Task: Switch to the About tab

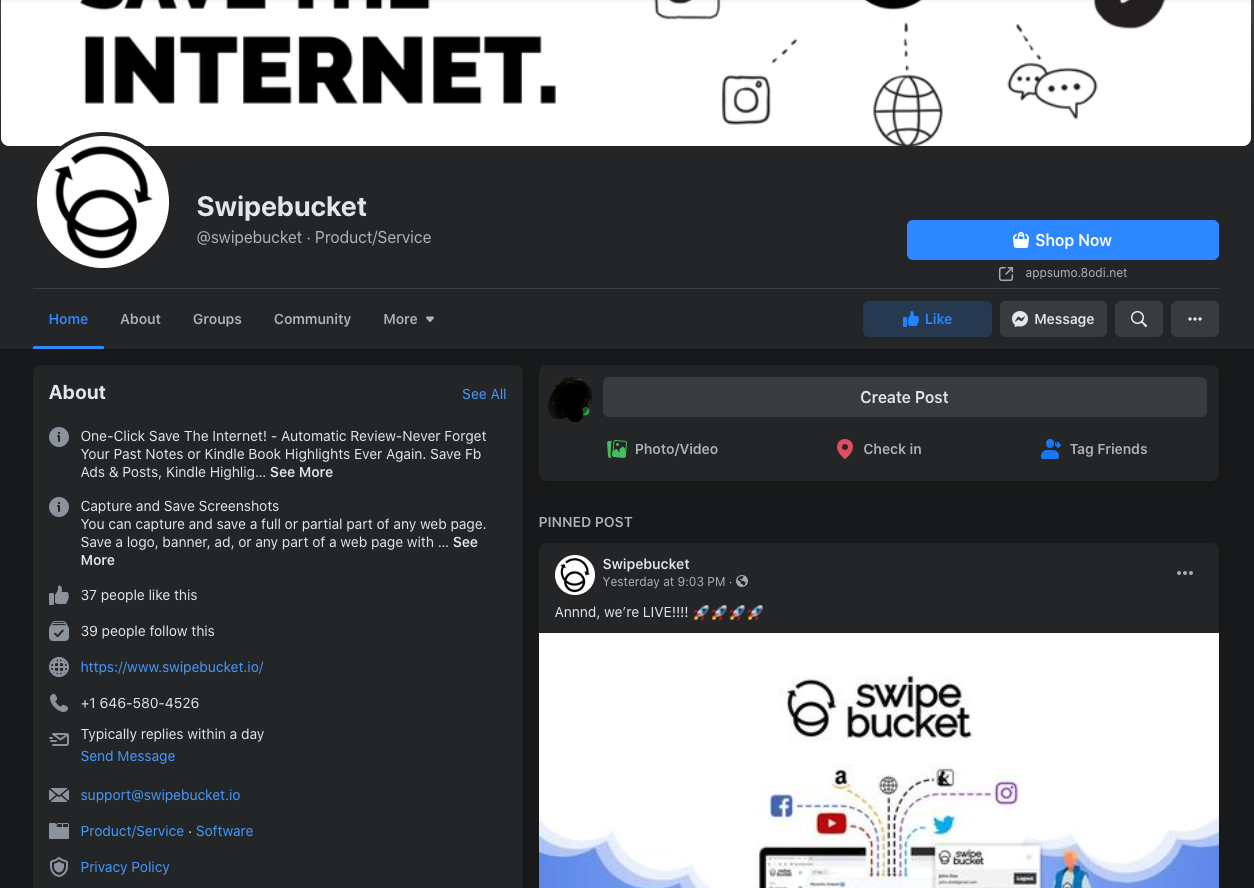Action: tap(140, 319)
